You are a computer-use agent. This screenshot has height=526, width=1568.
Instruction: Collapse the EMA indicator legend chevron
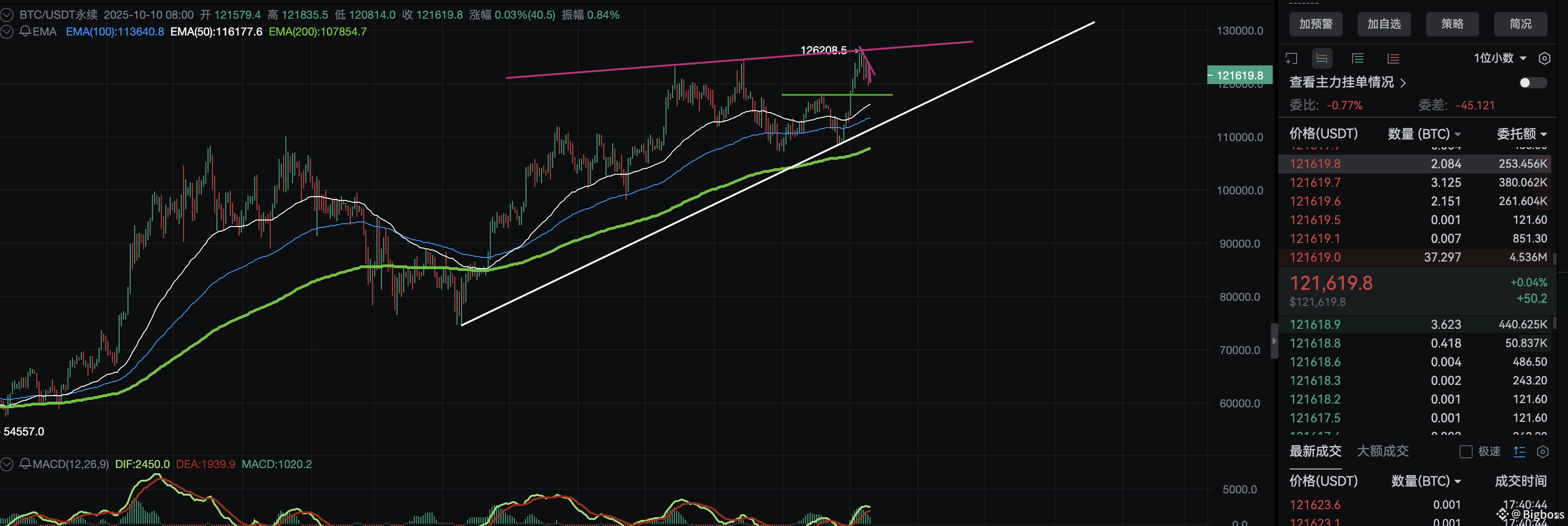[7, 32]
